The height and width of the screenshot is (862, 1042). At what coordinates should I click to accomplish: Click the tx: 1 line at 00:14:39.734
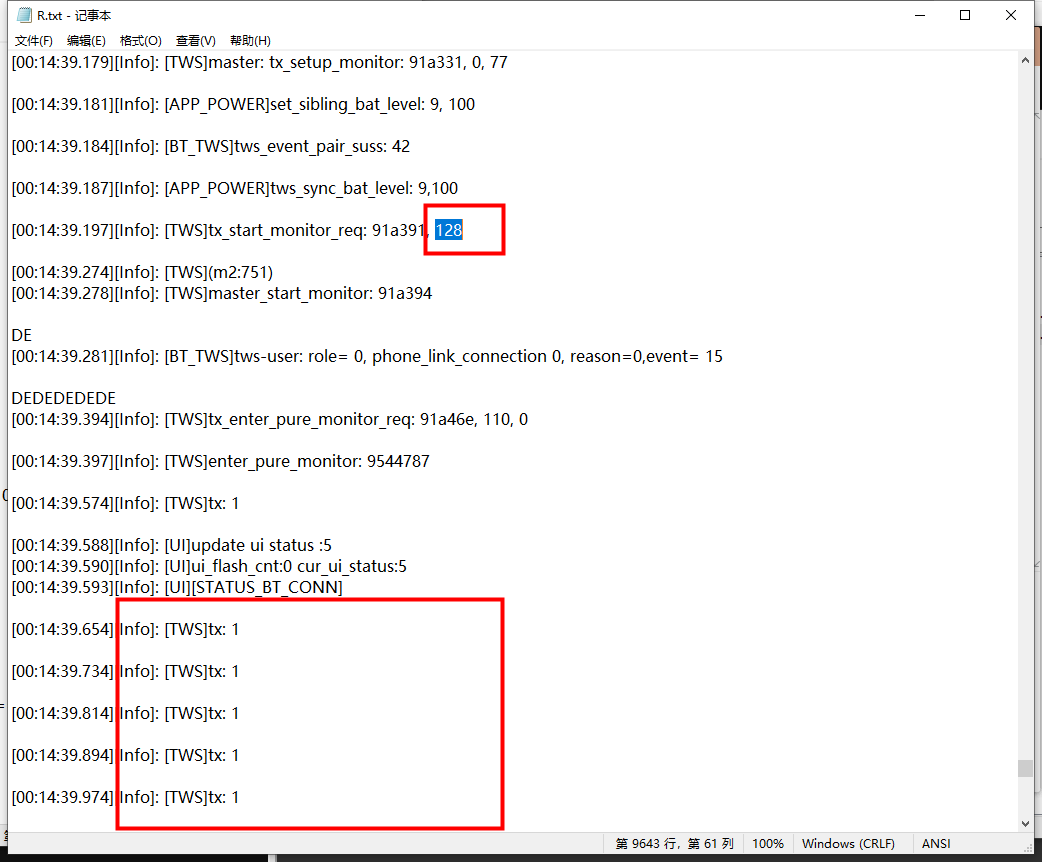pyautogui.click(x=126, y=671)
